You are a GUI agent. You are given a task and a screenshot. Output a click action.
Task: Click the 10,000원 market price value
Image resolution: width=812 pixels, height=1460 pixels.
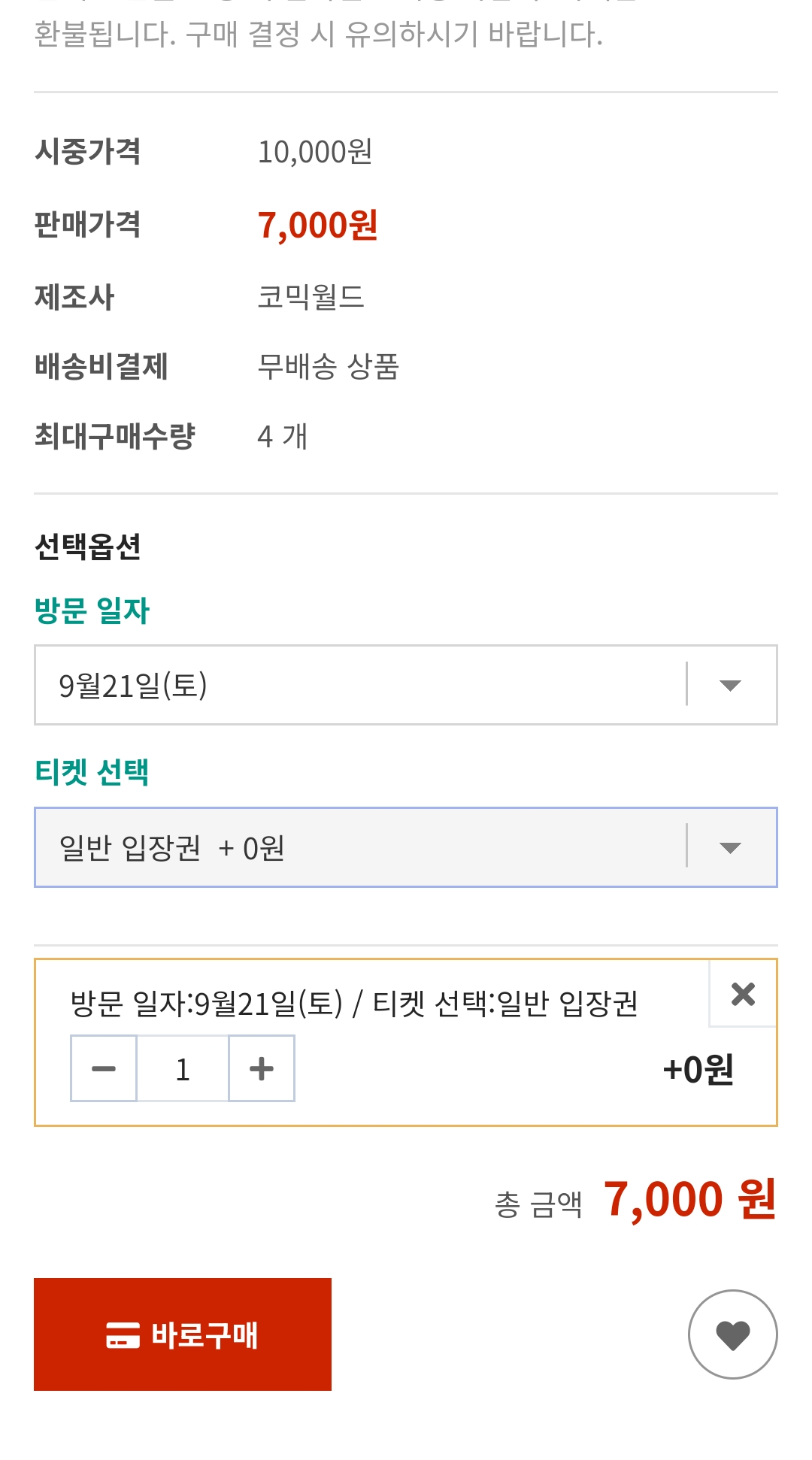click(315, 152)
